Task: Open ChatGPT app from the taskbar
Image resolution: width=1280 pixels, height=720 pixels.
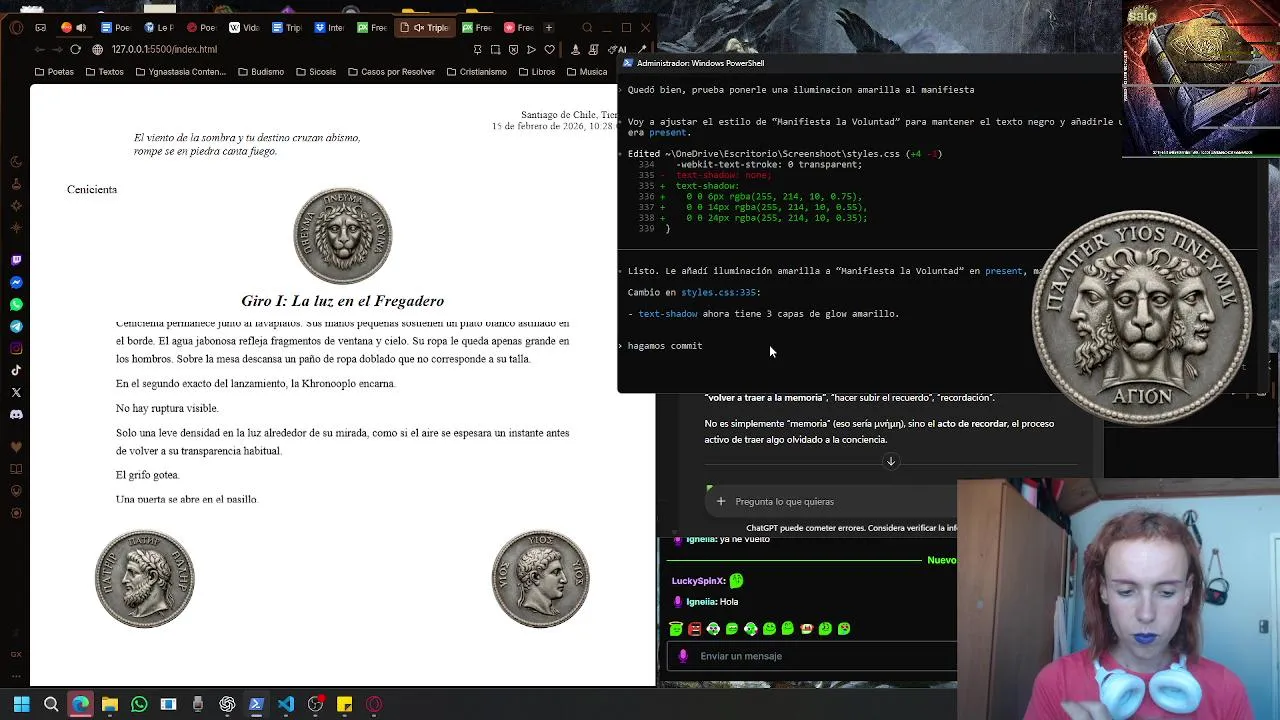Action: point(227,704)
